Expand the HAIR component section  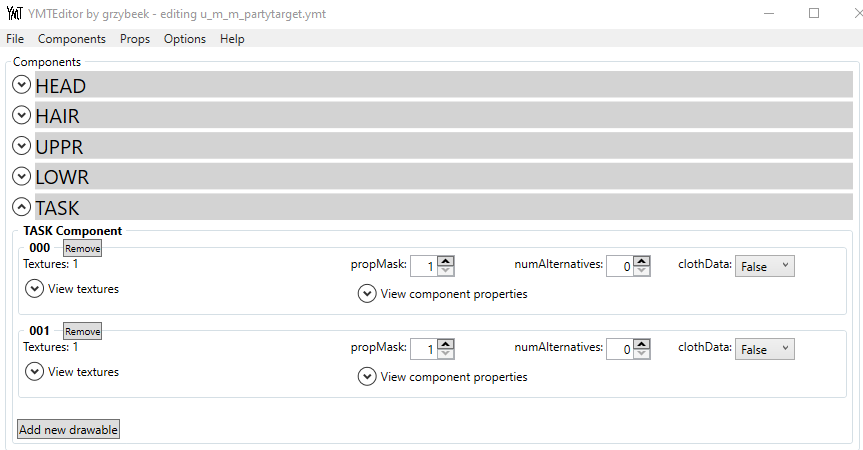tap(21, 116)
